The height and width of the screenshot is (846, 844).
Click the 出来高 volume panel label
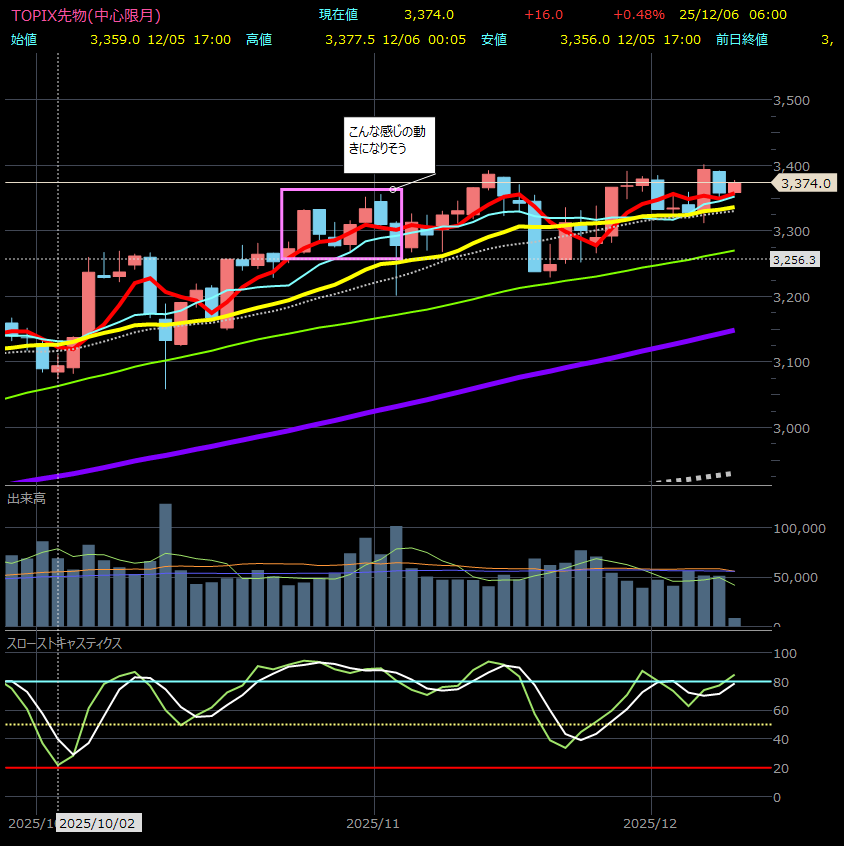pyautogui.click(x=26, y=497)
